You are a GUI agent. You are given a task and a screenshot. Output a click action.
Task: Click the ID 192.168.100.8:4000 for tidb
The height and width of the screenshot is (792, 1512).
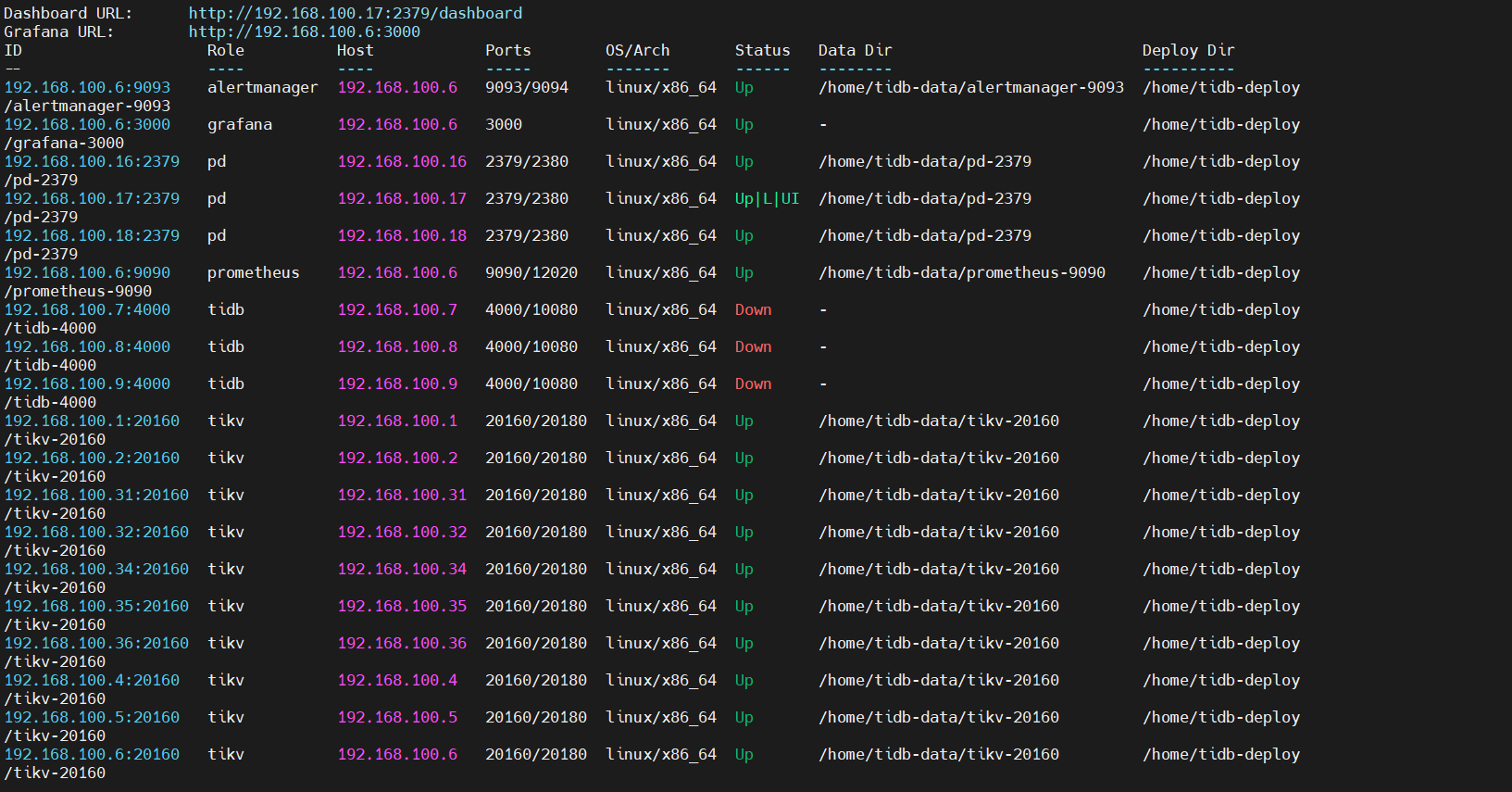(87, 346)
